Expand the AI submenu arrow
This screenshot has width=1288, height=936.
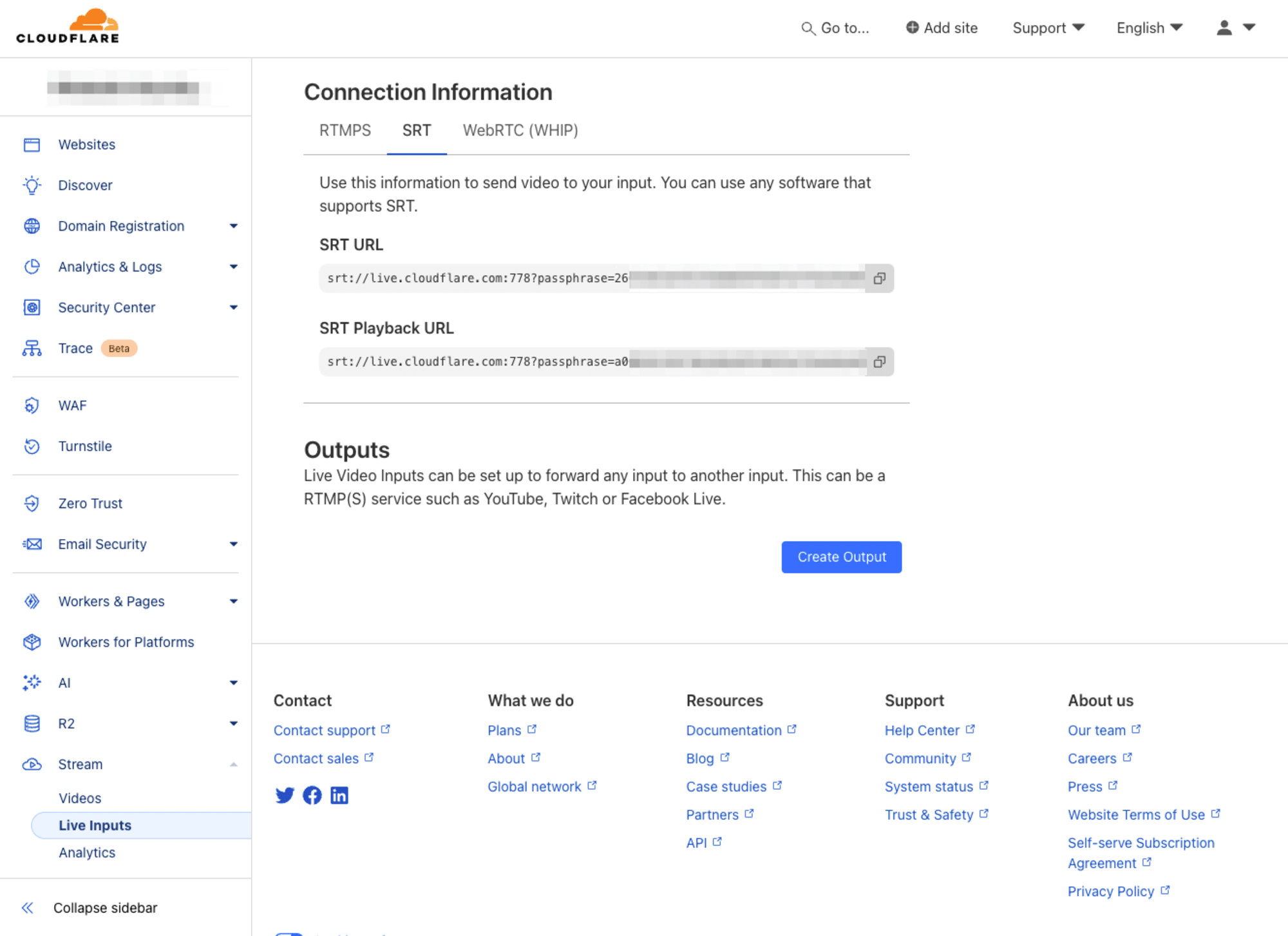[234, 683]
